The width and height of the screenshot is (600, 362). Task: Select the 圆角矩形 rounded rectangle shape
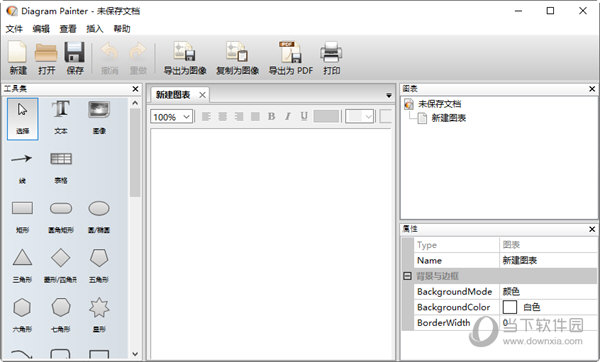(61, 208)
